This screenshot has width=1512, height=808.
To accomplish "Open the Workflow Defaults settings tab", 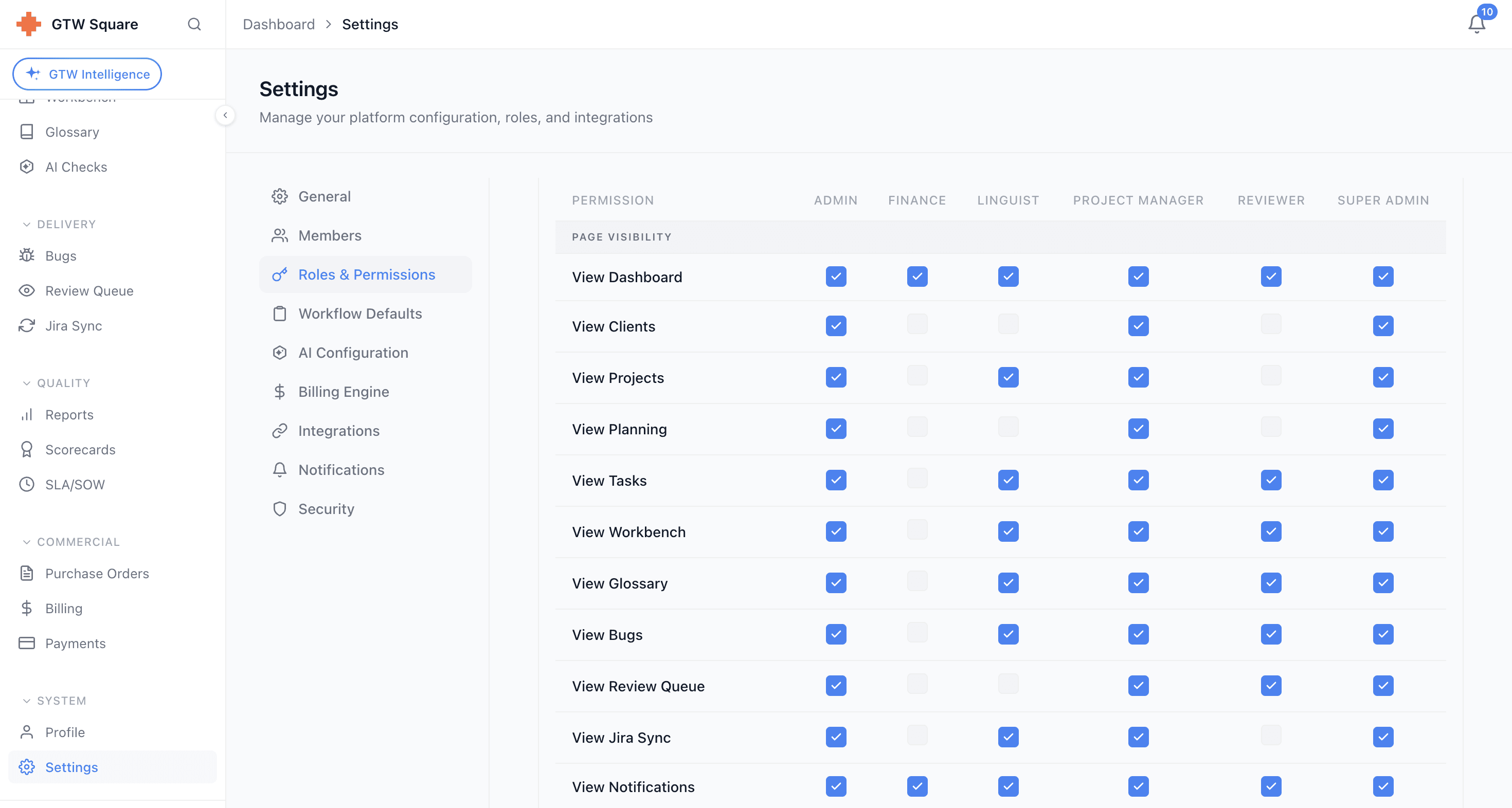I will coord(360,314).
